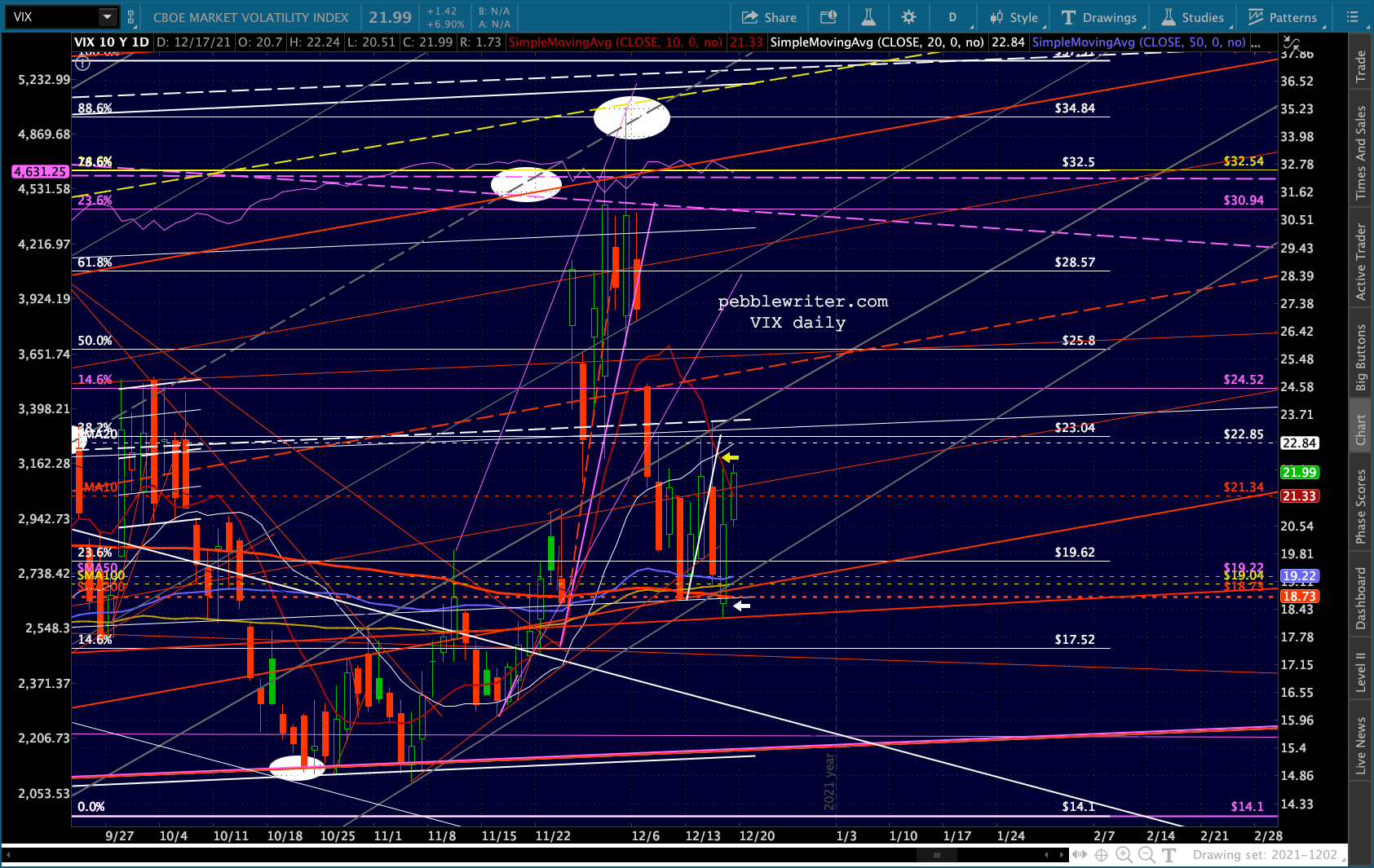Click the horizontal time scrollbar handle

pyautogui.click(x=937, y=855)
